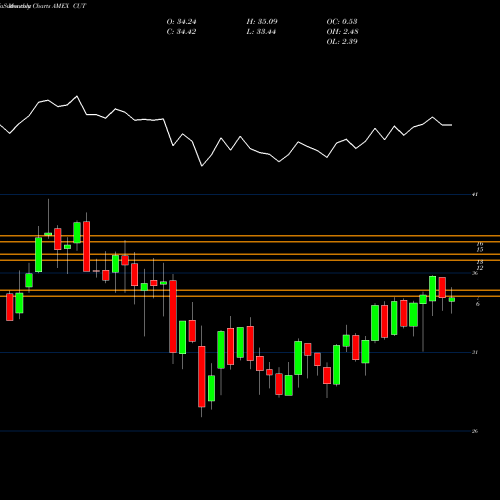
Task: Click the level label "13" on right
Action: [480, 262]
